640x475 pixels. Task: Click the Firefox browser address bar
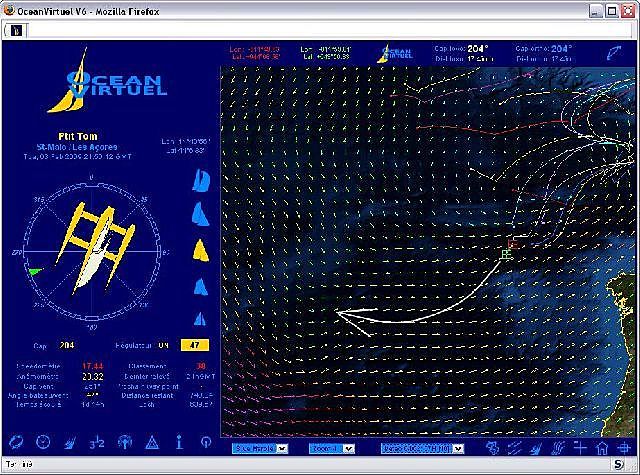(329, 31)
